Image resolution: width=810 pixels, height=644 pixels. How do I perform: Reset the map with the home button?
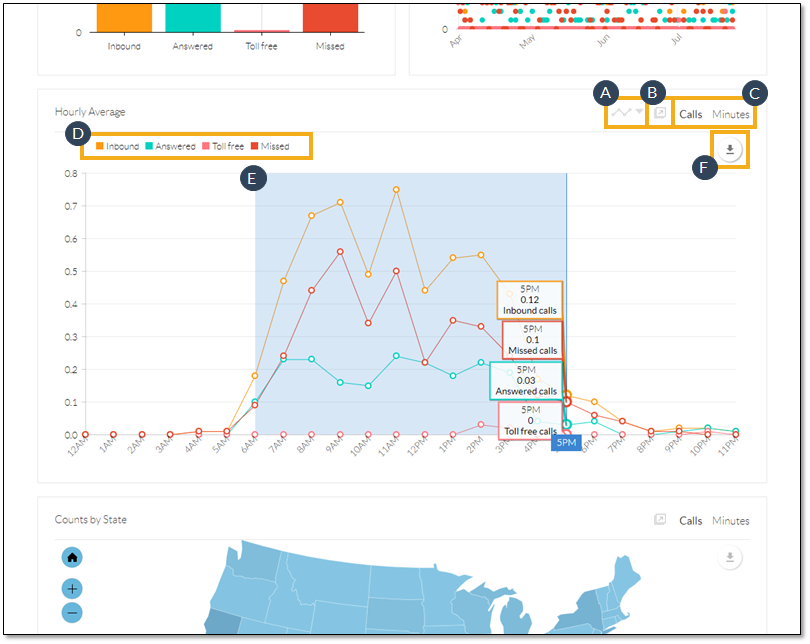[x=73, y=557]
